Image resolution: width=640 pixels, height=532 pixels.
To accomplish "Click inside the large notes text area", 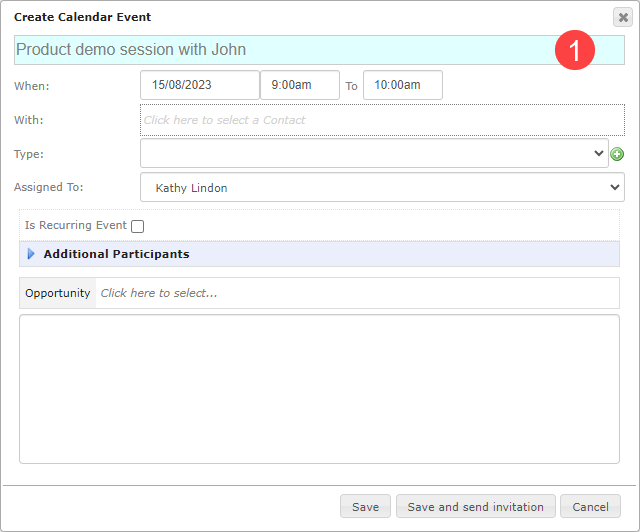I will tap(319, 389).
